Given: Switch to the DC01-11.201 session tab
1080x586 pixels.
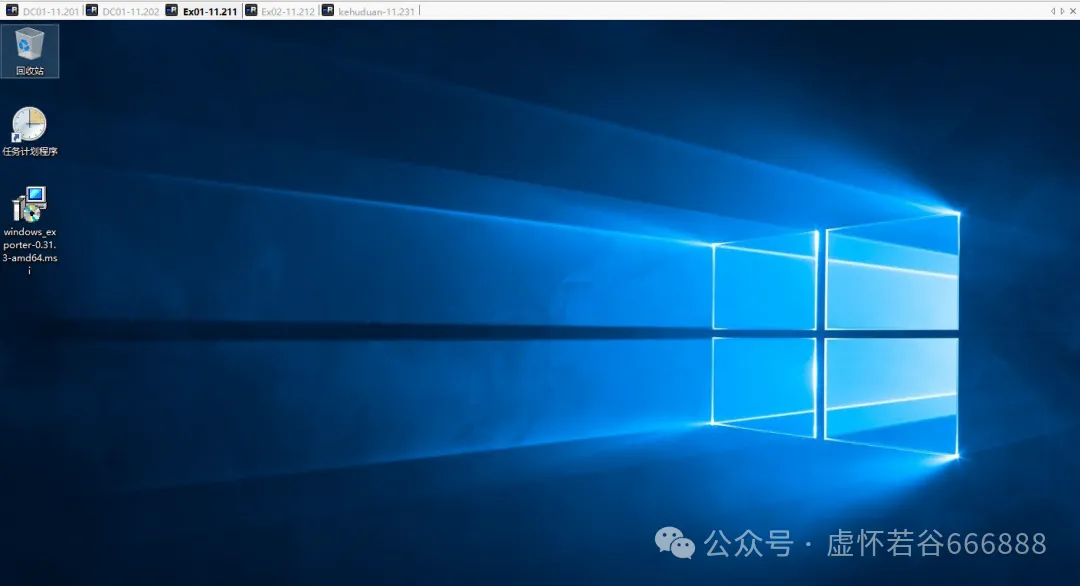Looking at the screenshot, I should tap(43, 11).
